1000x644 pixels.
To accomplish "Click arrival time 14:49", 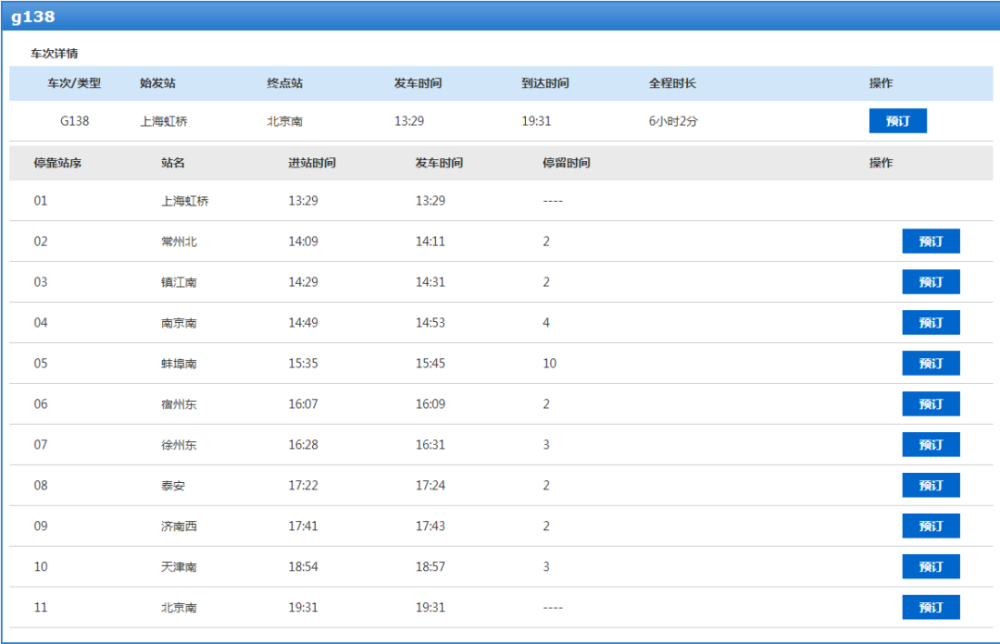I will (303, 323).
